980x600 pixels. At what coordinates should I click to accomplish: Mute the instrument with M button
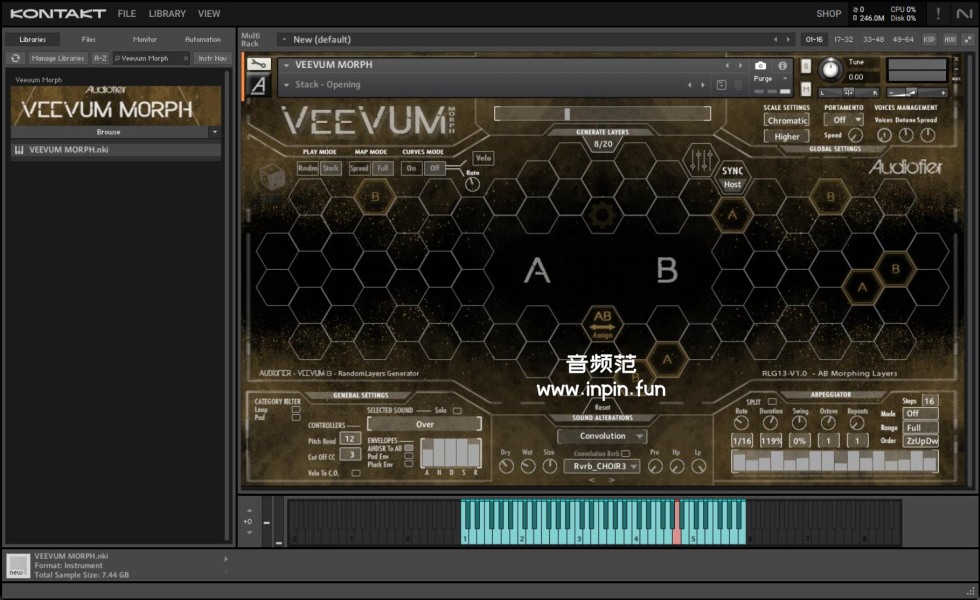pos(806,90)
